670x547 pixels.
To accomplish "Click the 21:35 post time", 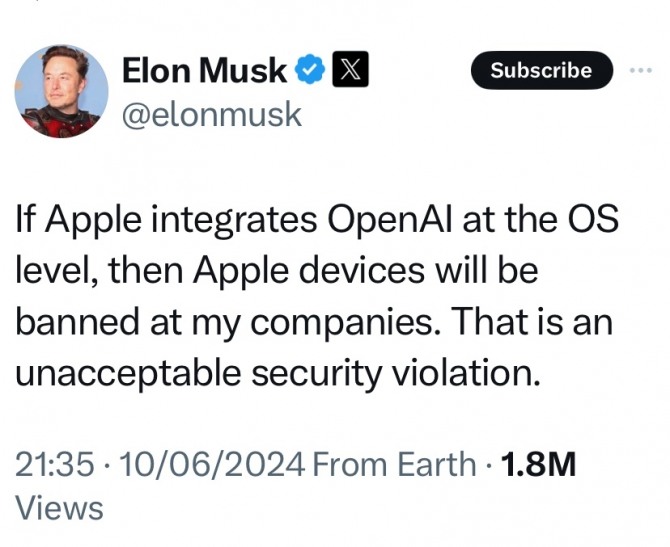I will pyautogui.click(x=56, y=464).
